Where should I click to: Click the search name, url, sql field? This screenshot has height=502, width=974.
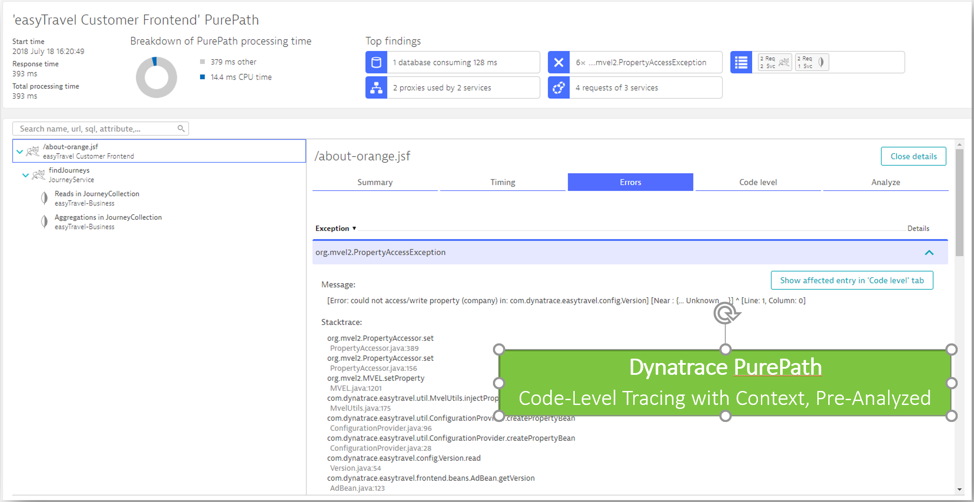[x=101, y=129]
